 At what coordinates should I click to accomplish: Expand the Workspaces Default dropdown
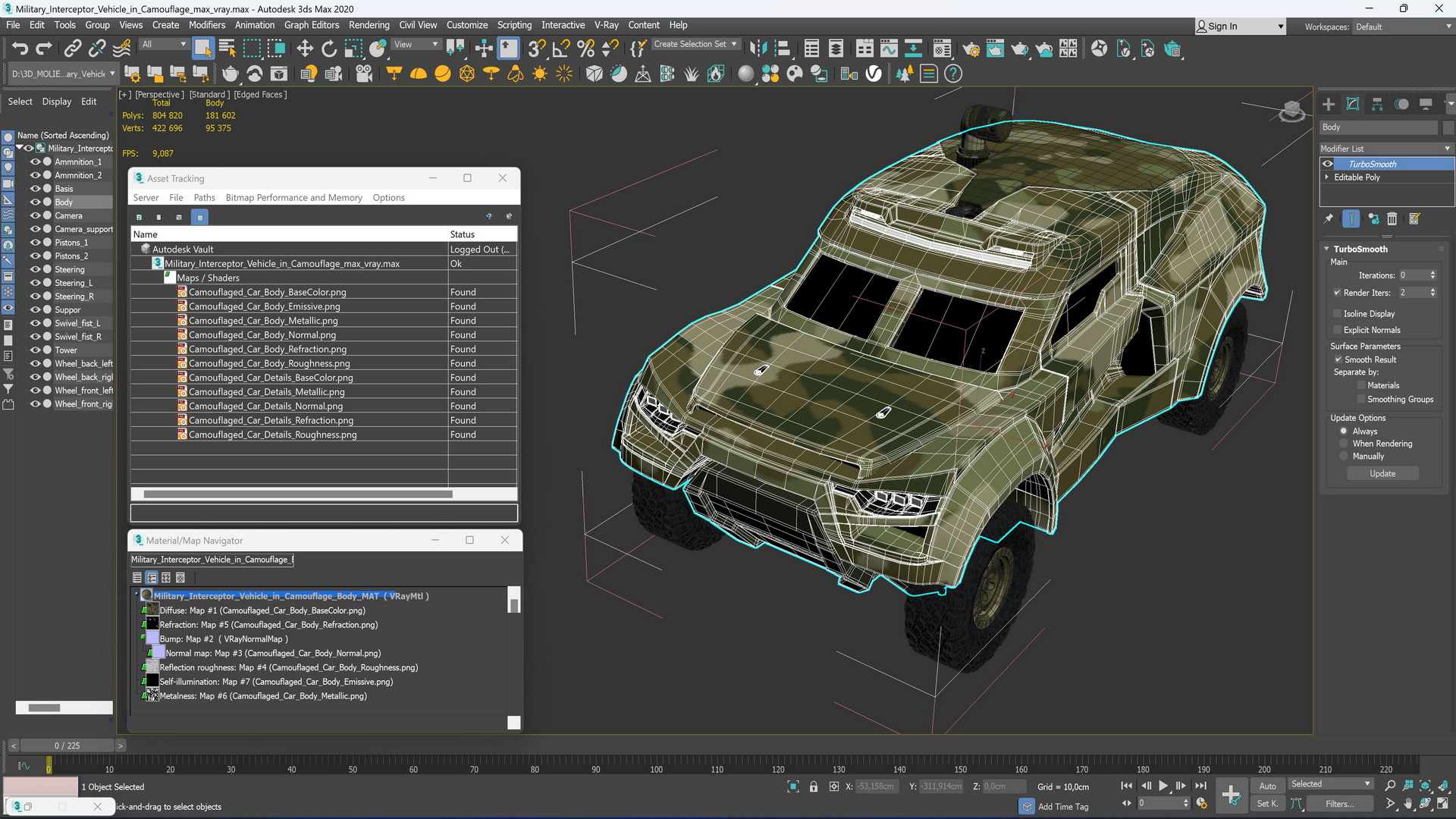(1403, 27)
